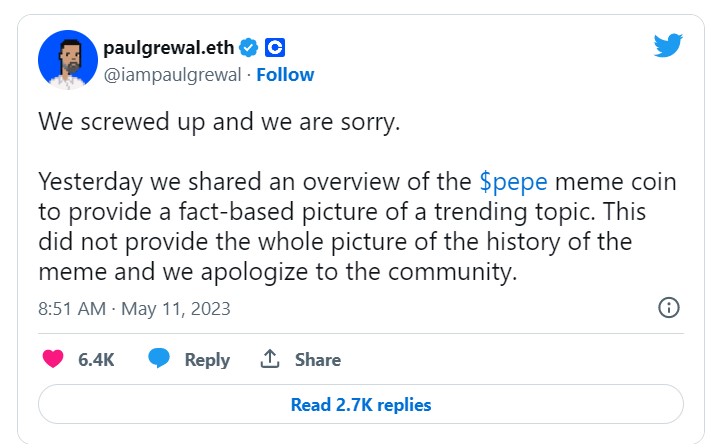Open the $pepe cashtag link

[x=514, y=182]
